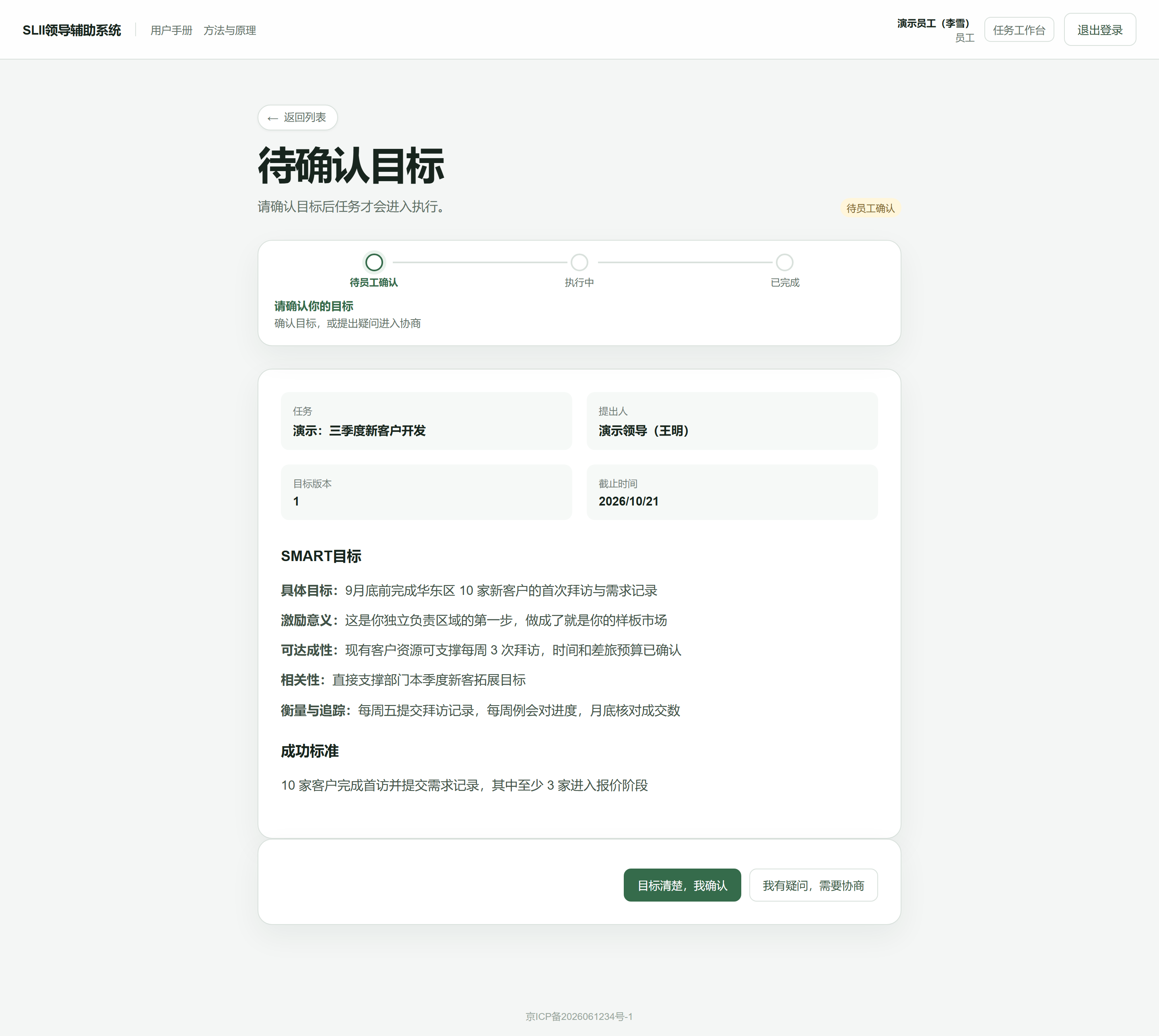The image size is (1159, 1036).
Task: Open 方法与原理 in the header
Action: [229, 30]
